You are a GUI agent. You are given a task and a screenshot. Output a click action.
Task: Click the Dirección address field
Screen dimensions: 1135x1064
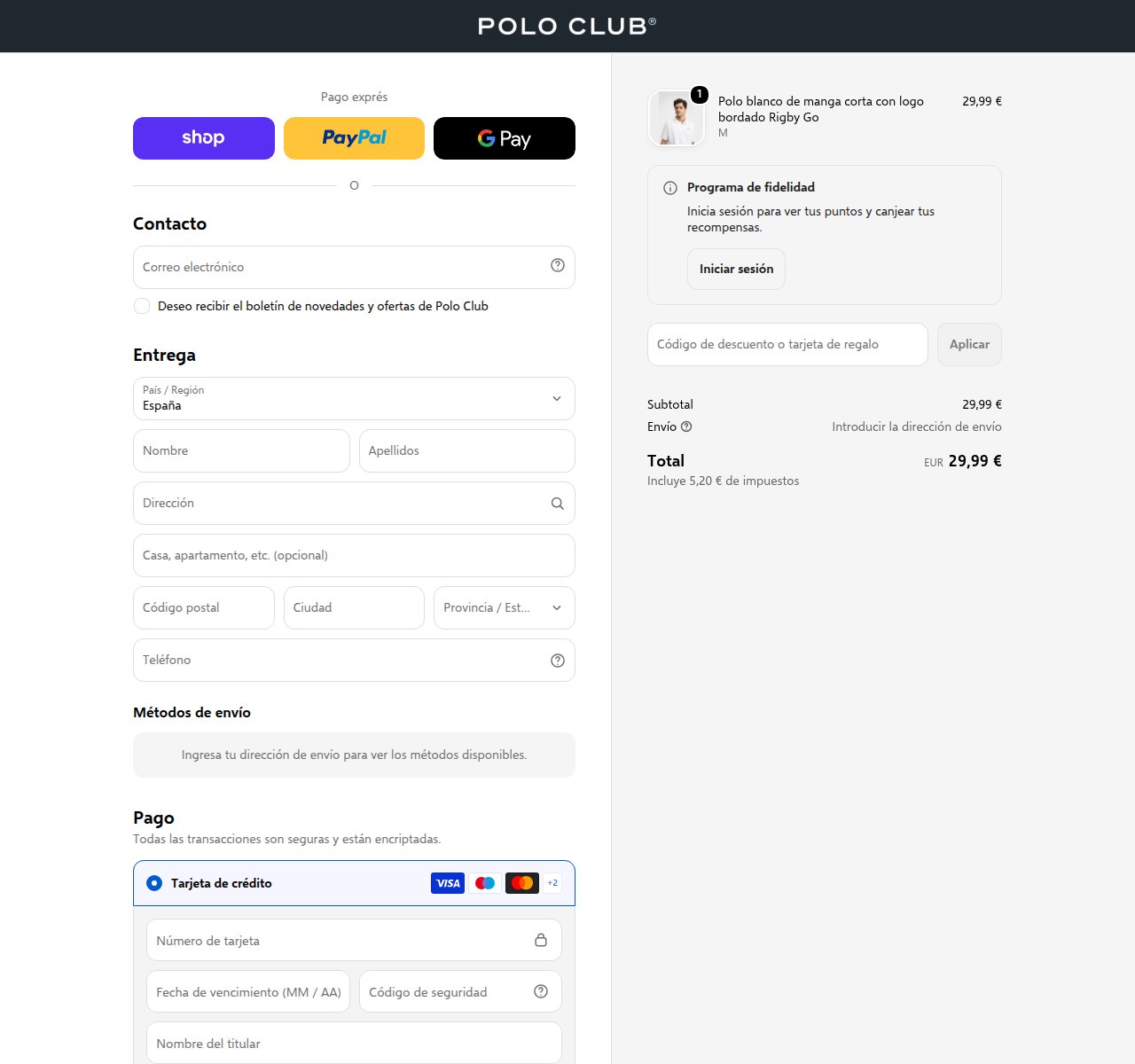click(x=354, y=503)
